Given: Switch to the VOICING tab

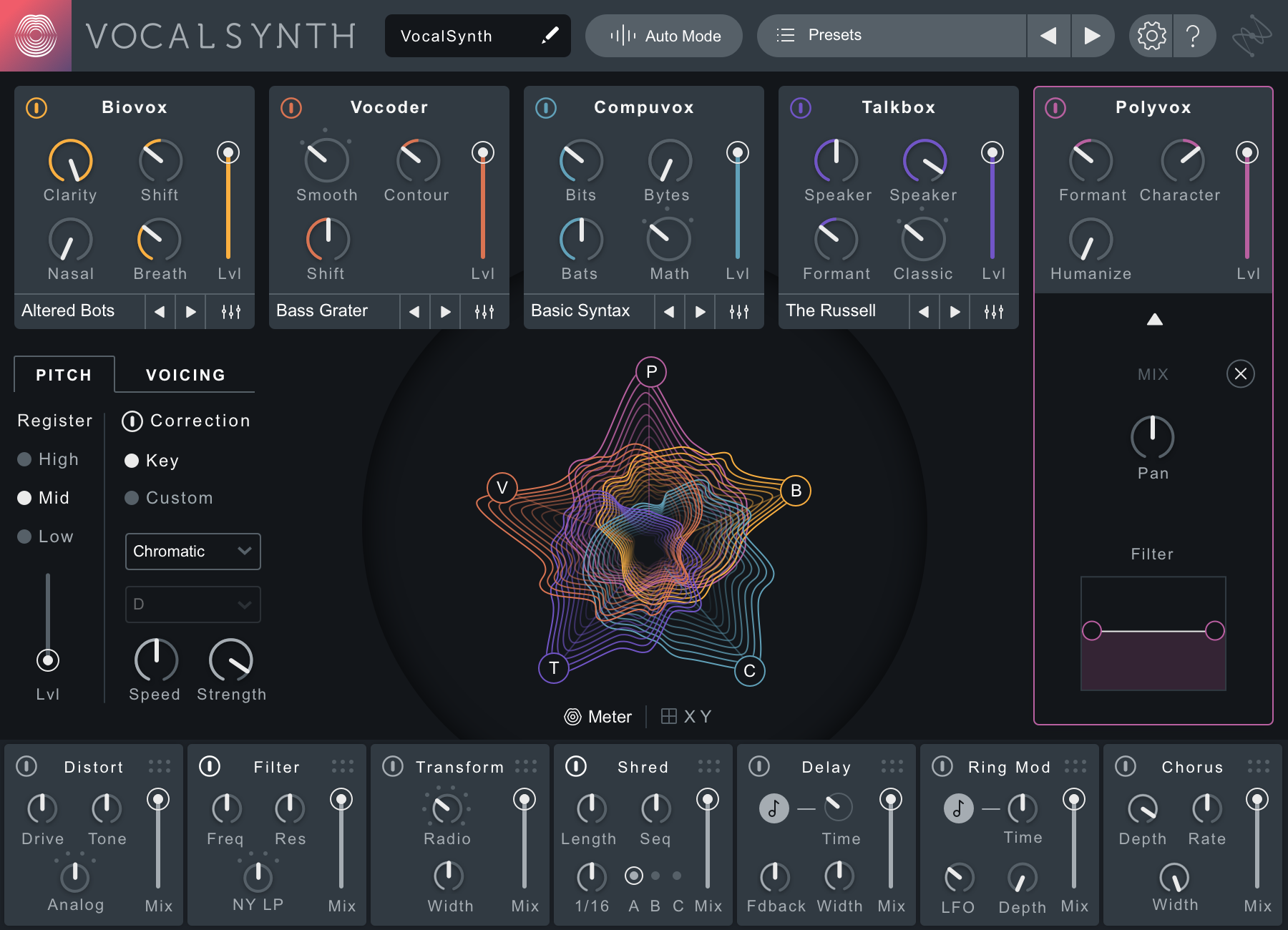Looking at the screenshot, I should 185,374.
